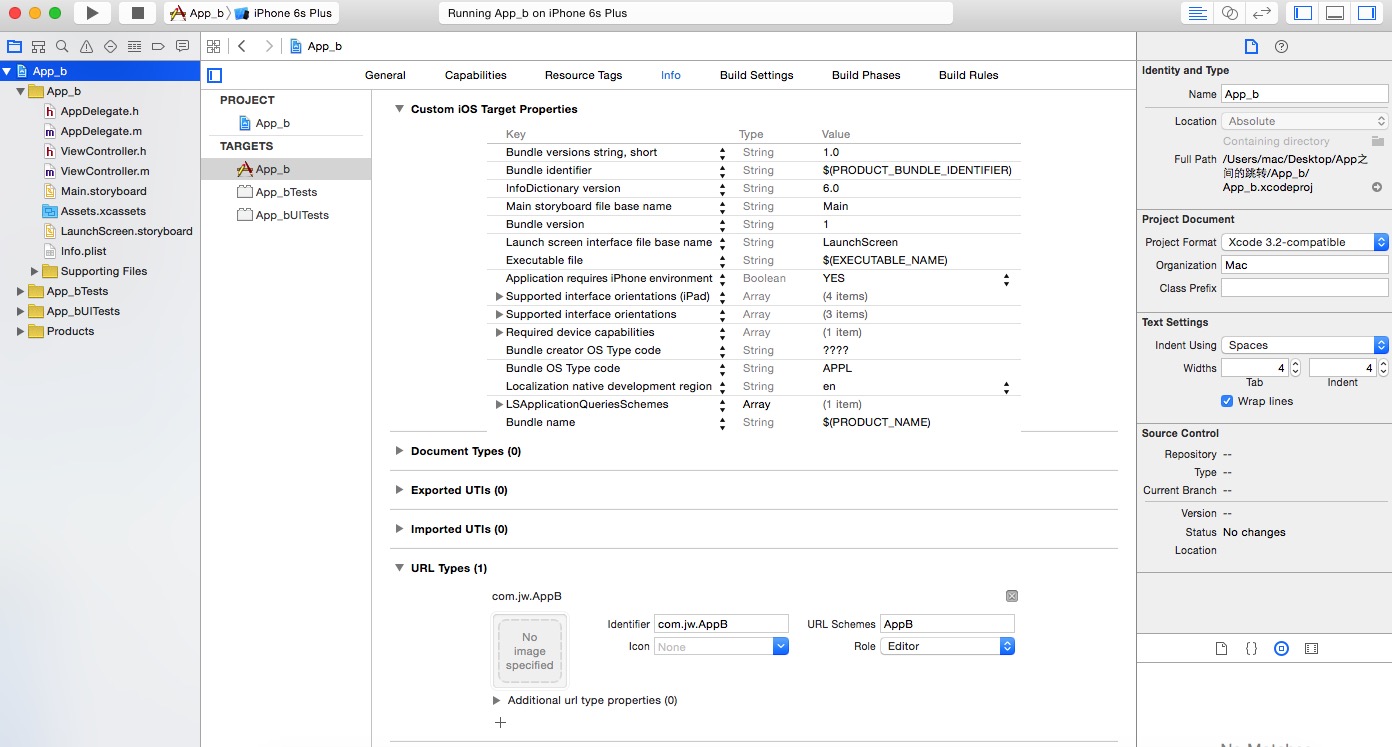Click the related items grid icon
Viewport: 1392px width, 747px height.
(x=213, y=46)
